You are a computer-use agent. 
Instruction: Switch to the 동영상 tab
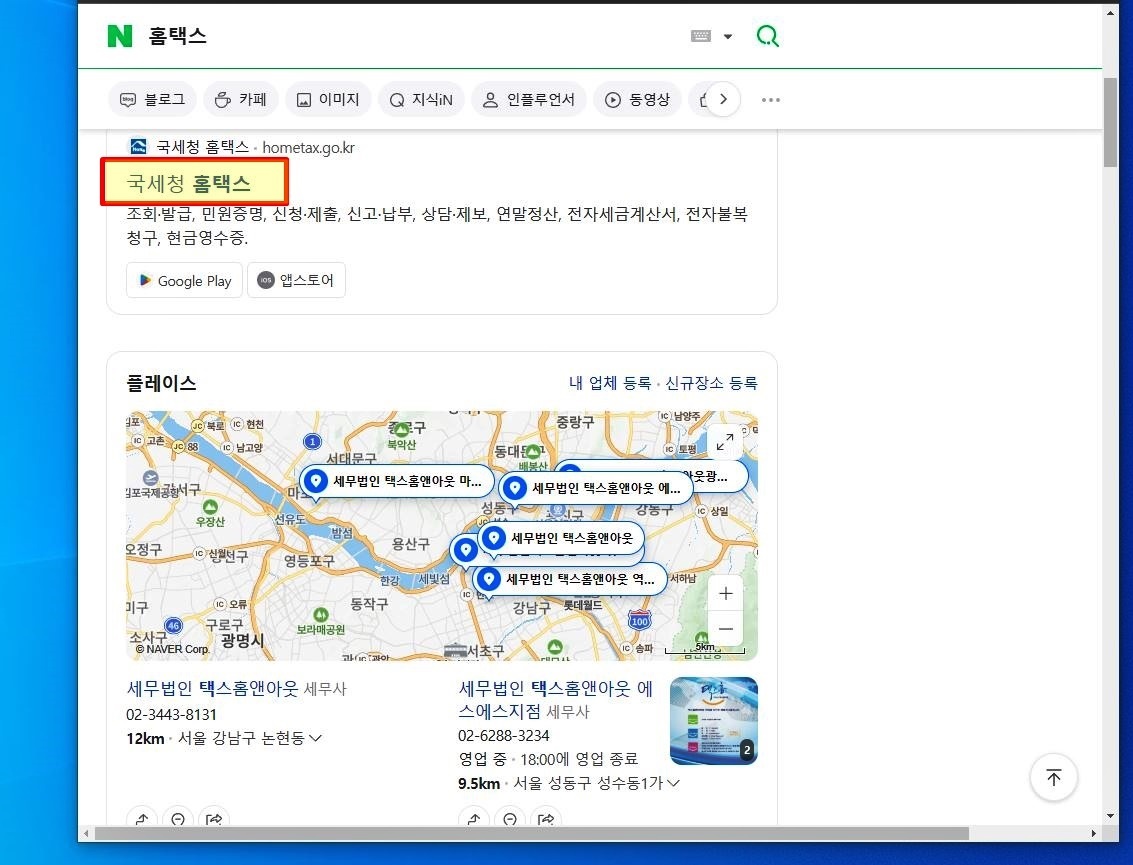coord(637,99)
